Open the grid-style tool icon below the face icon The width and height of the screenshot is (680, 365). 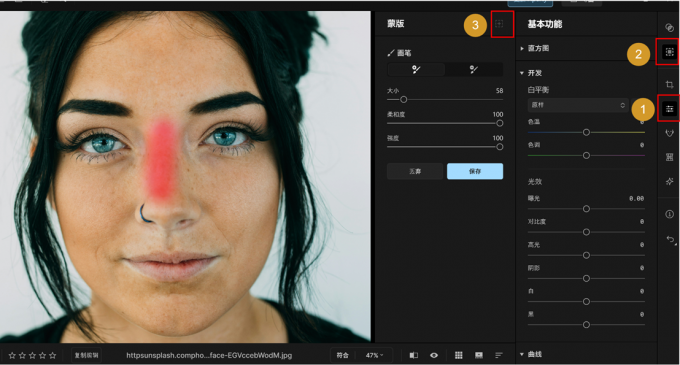669,157
